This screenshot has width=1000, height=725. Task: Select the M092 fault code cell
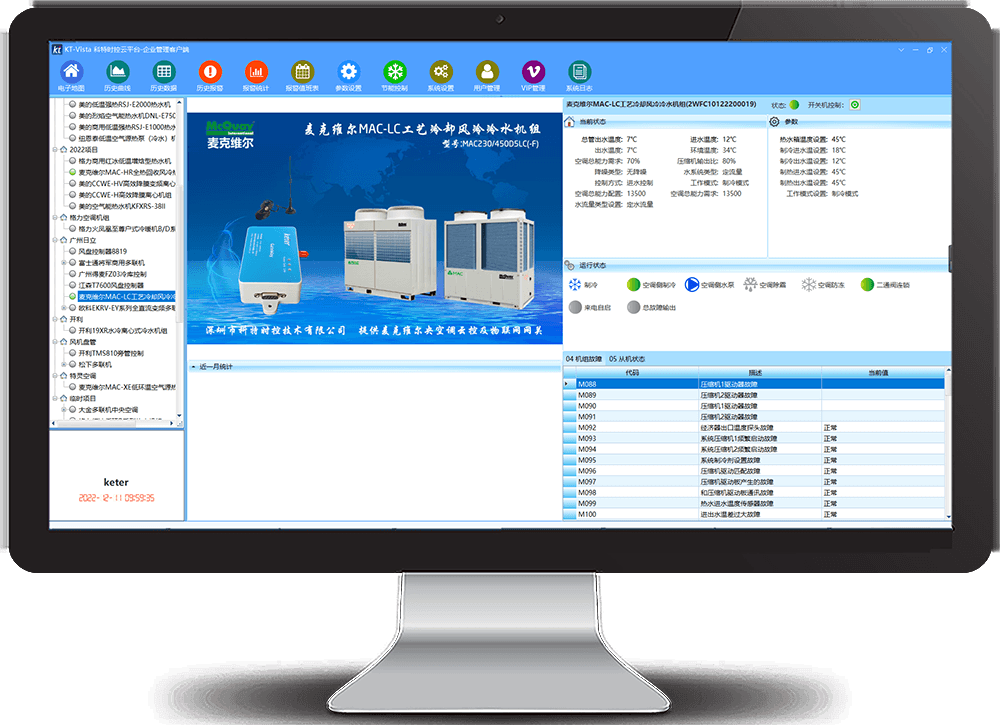638,427
